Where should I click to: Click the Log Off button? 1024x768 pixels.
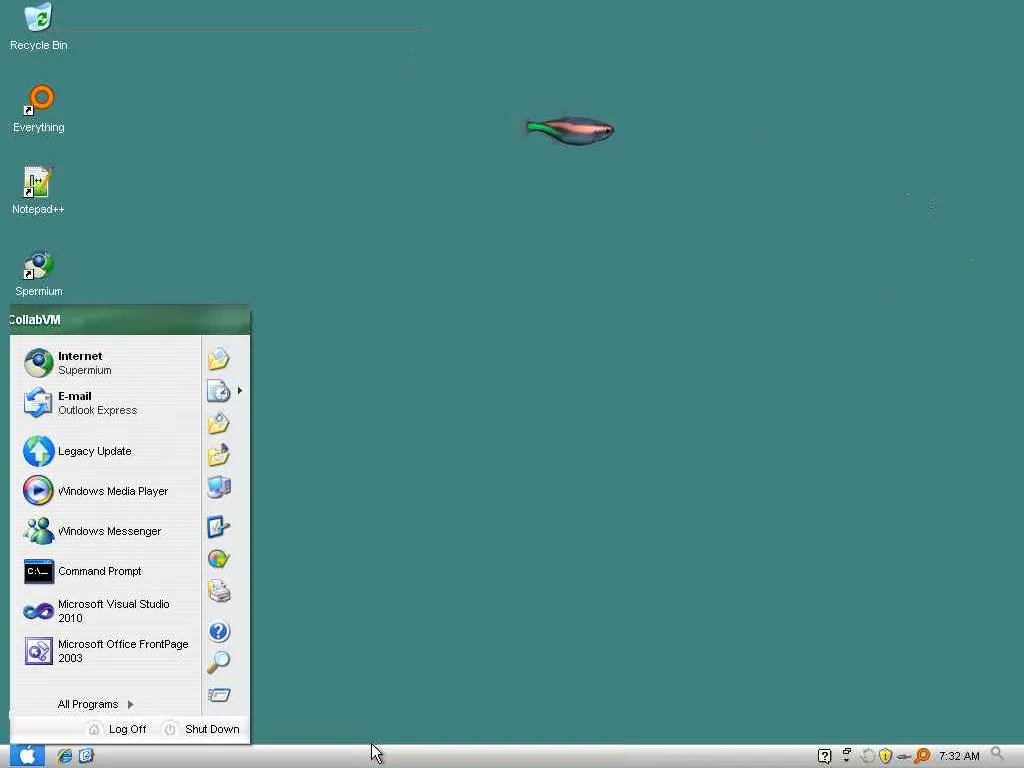[x=118, y=729]
